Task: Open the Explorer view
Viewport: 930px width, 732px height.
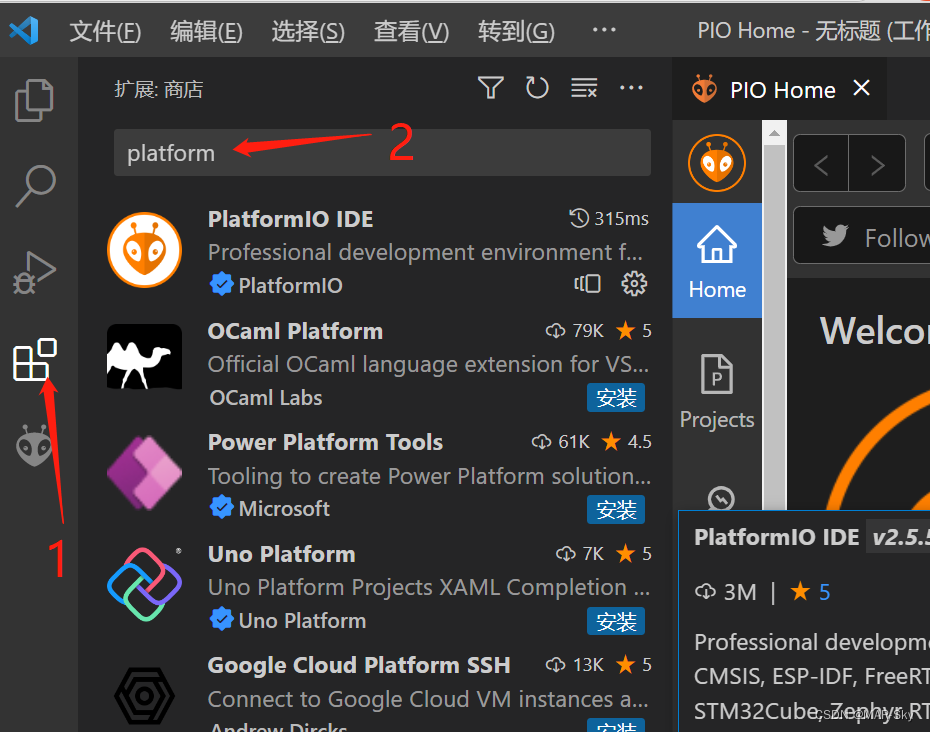Action: (x=34, y=100)
